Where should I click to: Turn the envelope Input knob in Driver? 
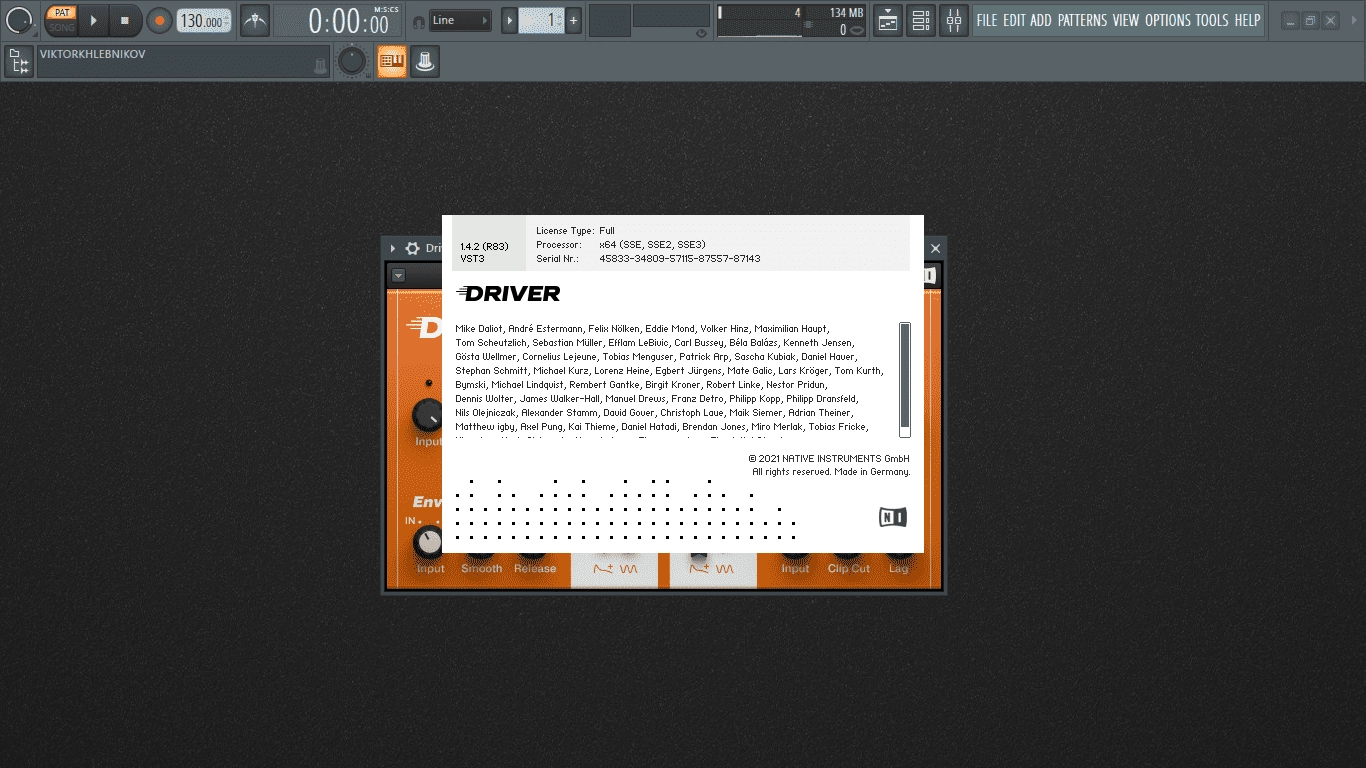click(428, 542)
